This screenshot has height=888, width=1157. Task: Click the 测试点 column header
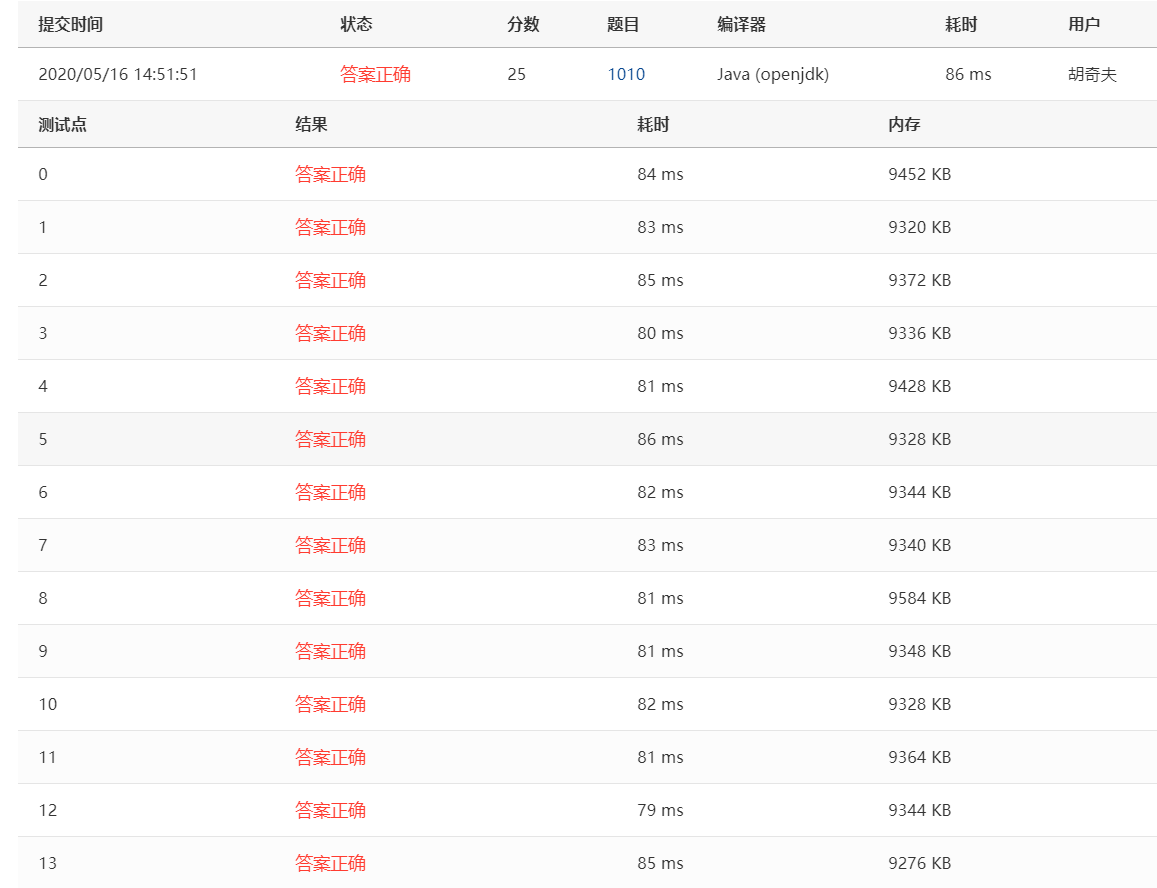[63, 125]
